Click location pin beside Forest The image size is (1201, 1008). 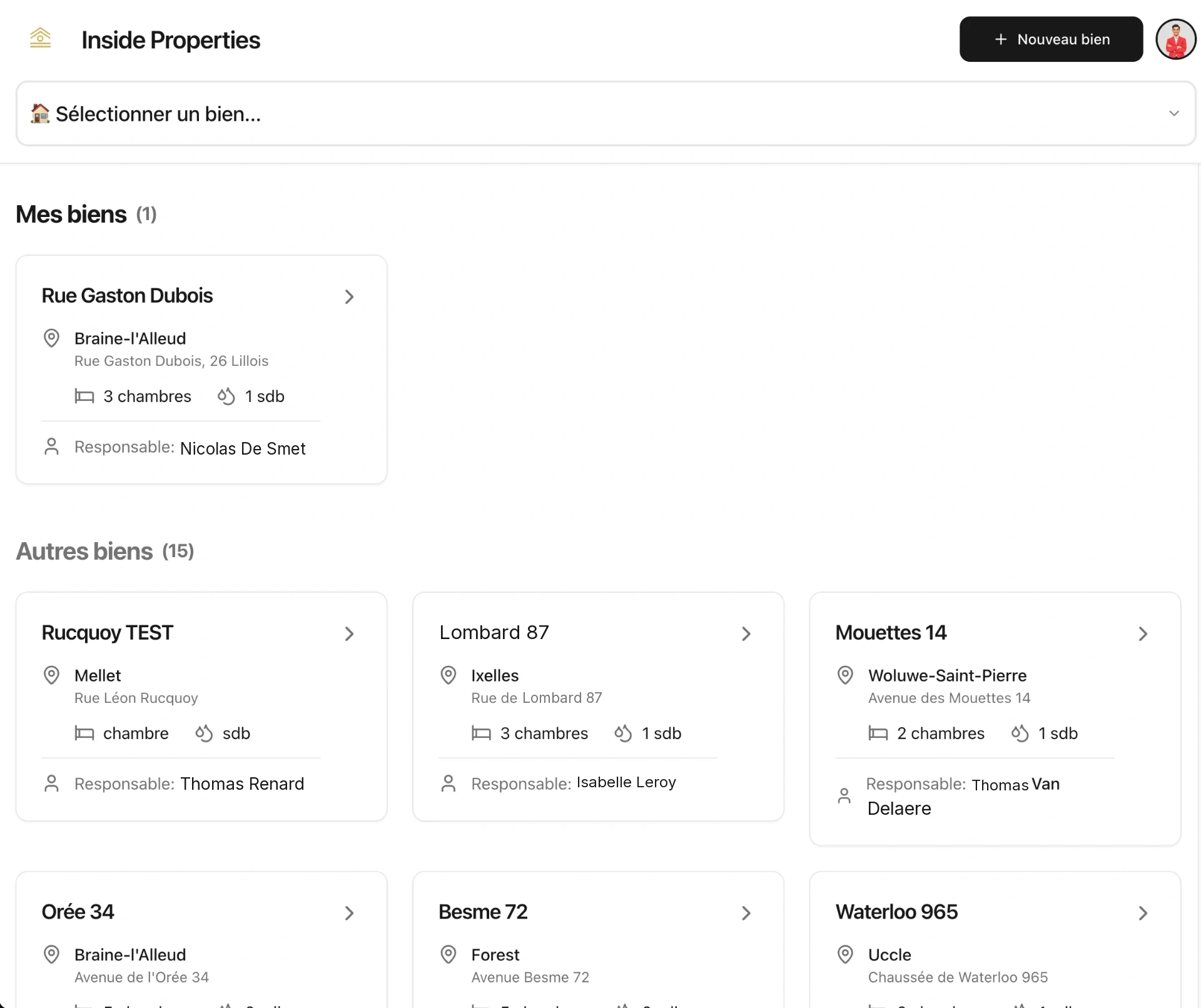tap(448, 954)
